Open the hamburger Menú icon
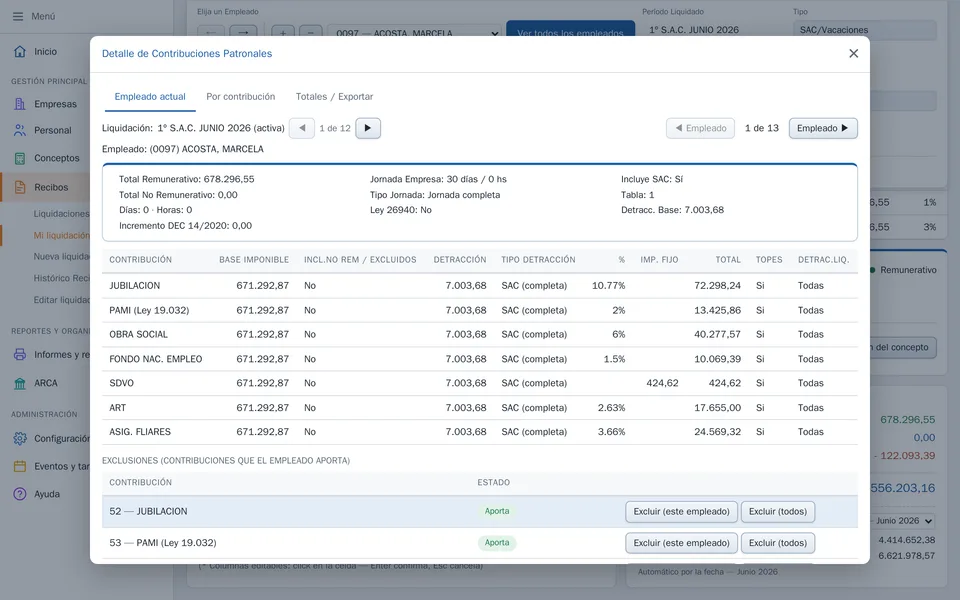This screenshot has height=600, width=960. [18, 17]
